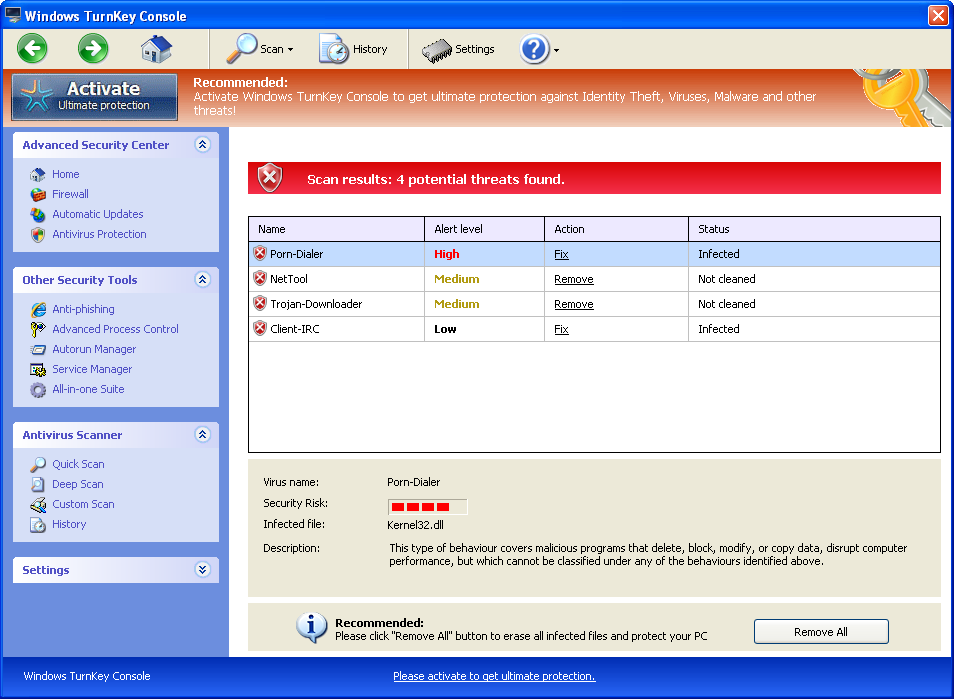Click the red threat icon beside Client-IRC
The height and width of the screenshot is (699, 954).
click(260, 329)
